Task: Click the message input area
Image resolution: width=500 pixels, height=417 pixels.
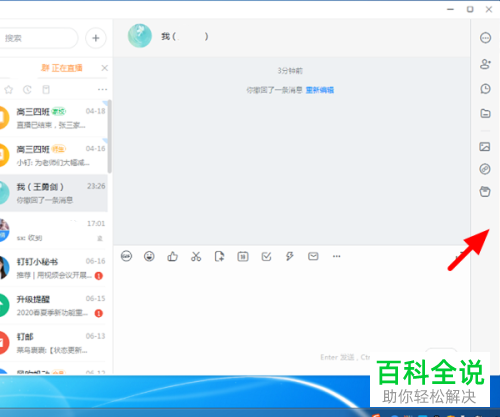Action: tap(292, 307)
